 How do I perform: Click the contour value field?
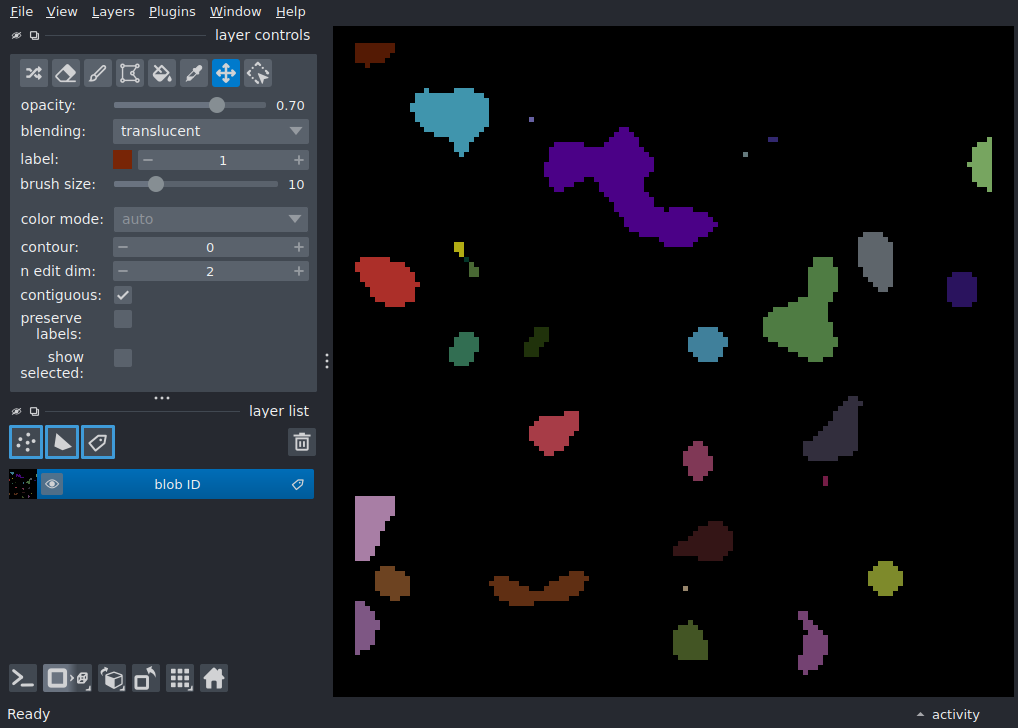click(211, 247)
